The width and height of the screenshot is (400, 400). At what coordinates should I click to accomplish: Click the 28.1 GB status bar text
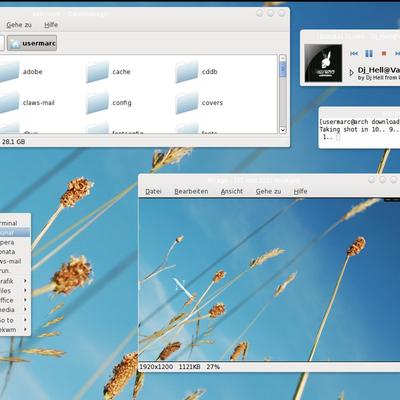pyautogui.click(x=13, y=142)
